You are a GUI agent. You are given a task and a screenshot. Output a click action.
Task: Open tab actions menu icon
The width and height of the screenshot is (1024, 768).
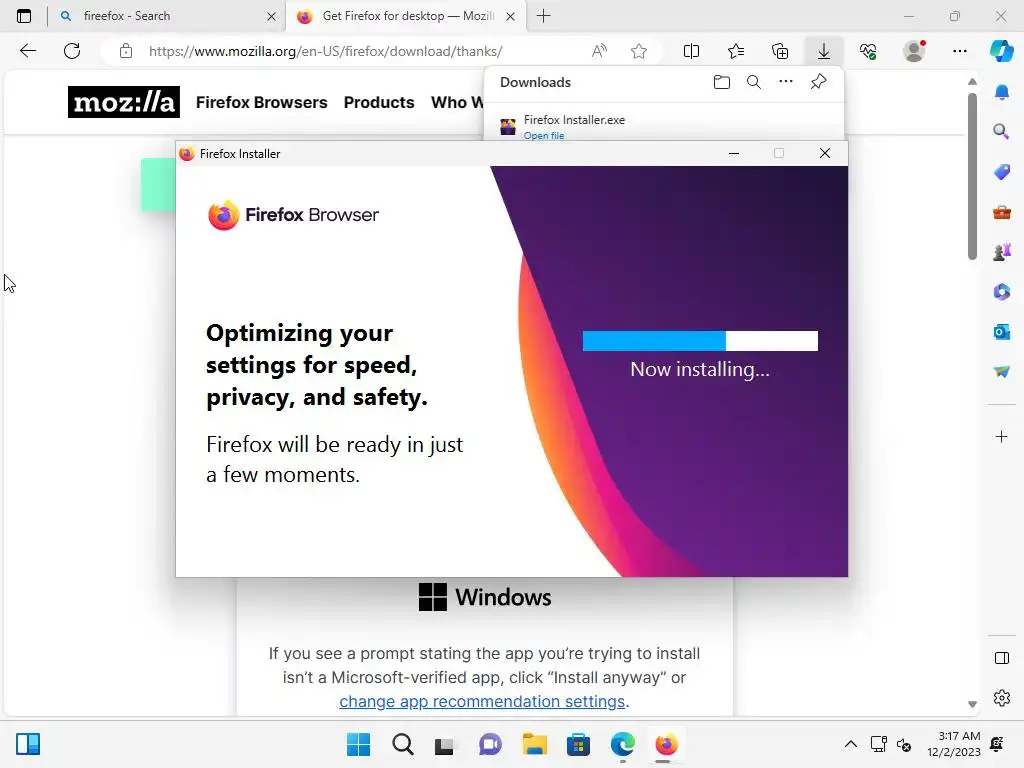click(x=24, y=16)
